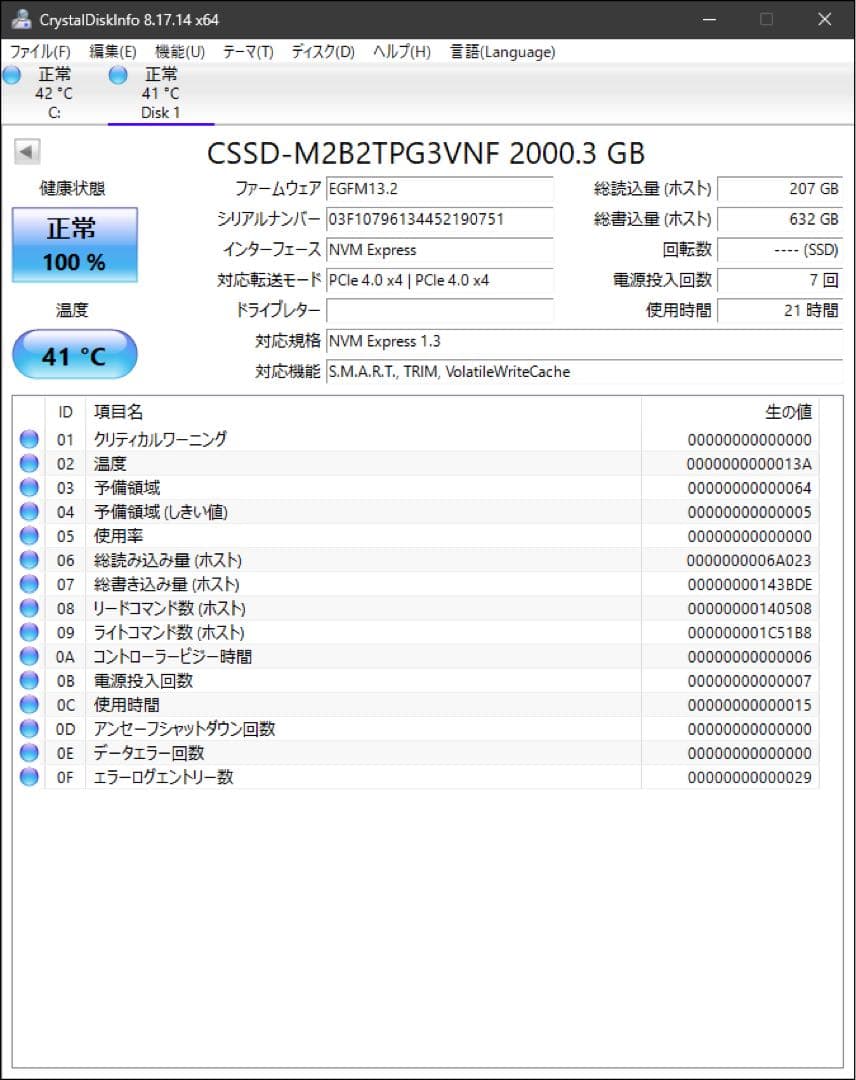Click the blue indicator next to 温度 attribute
Screen dimensions: 856x1080
pos(28,462)
